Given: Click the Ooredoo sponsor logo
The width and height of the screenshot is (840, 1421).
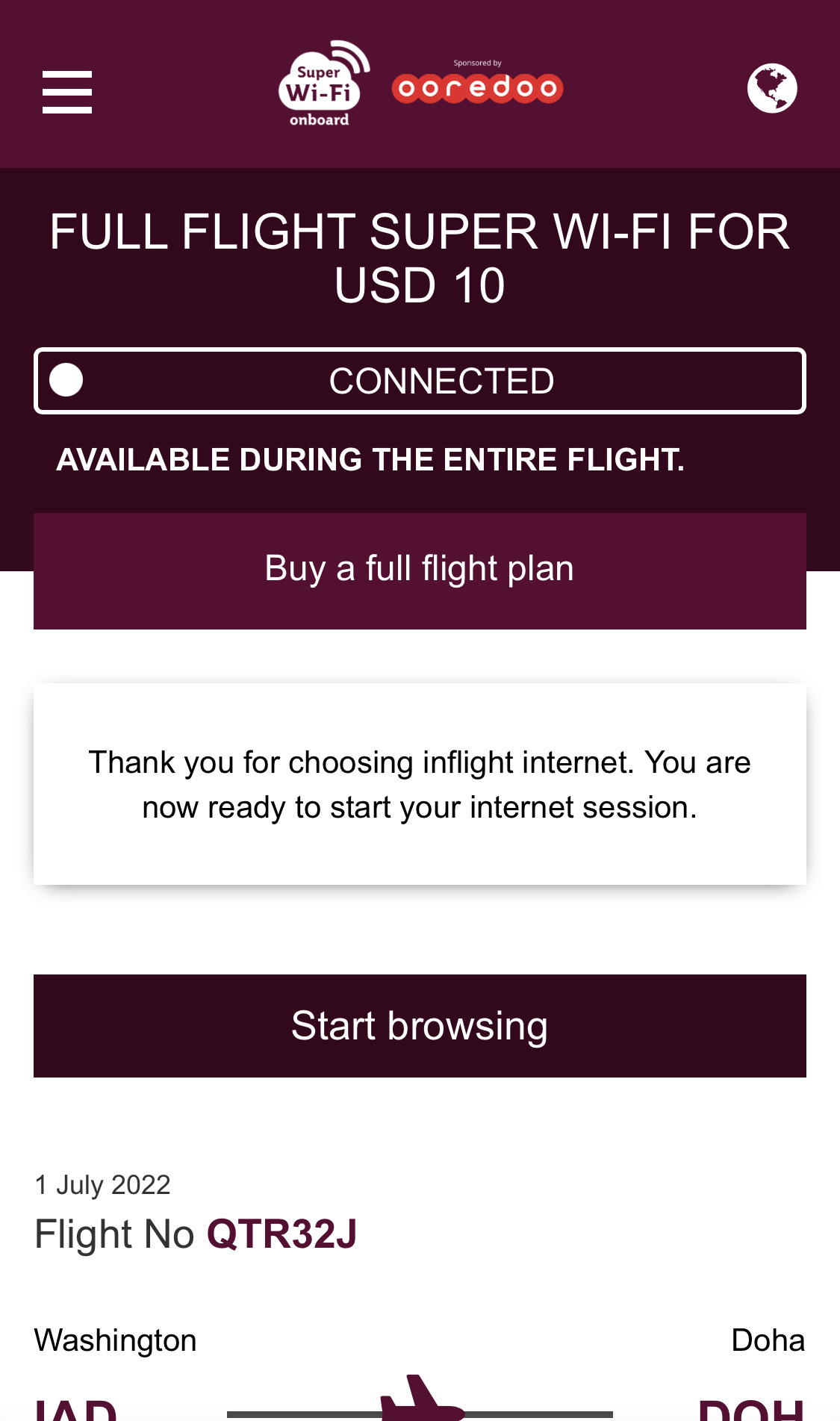Looking at the screenshot, I should 477,89.
